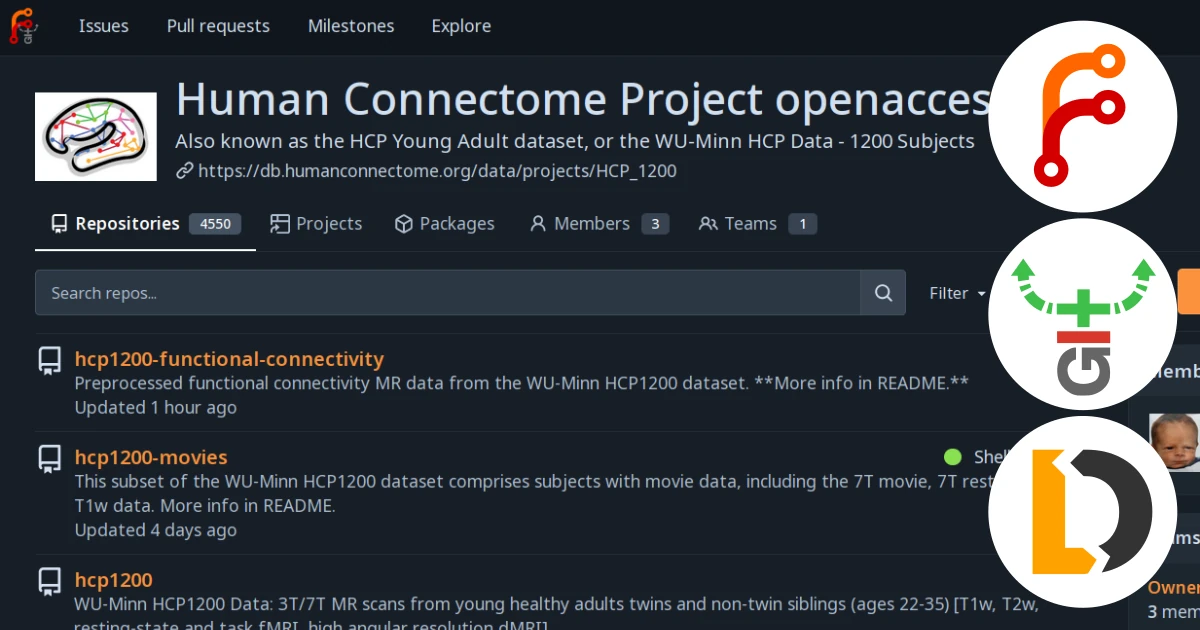Focus the Search repos input field
1200x630 pixels.
[448, 293]
